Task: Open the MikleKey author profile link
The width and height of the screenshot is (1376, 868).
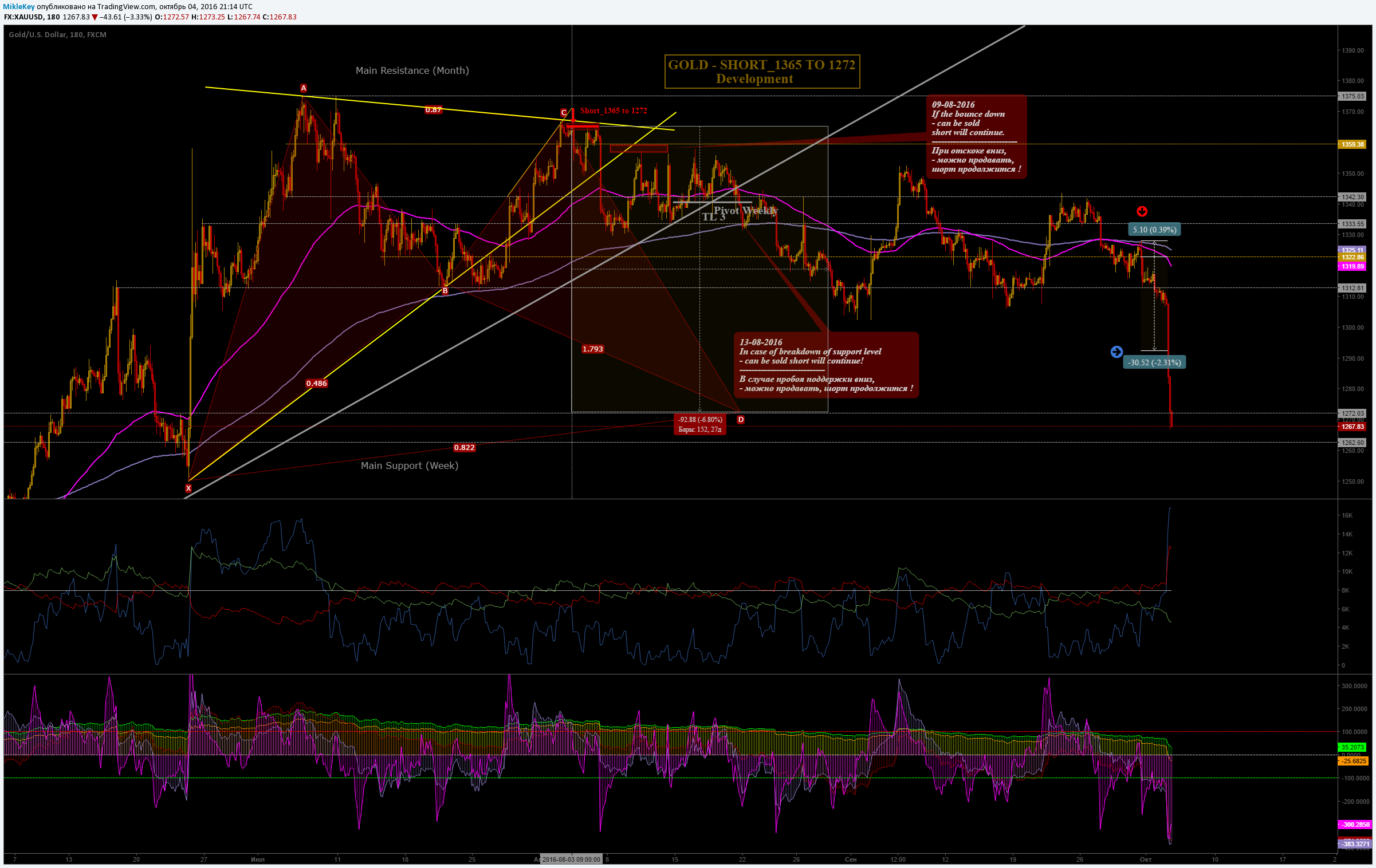Action: point(18,7)
